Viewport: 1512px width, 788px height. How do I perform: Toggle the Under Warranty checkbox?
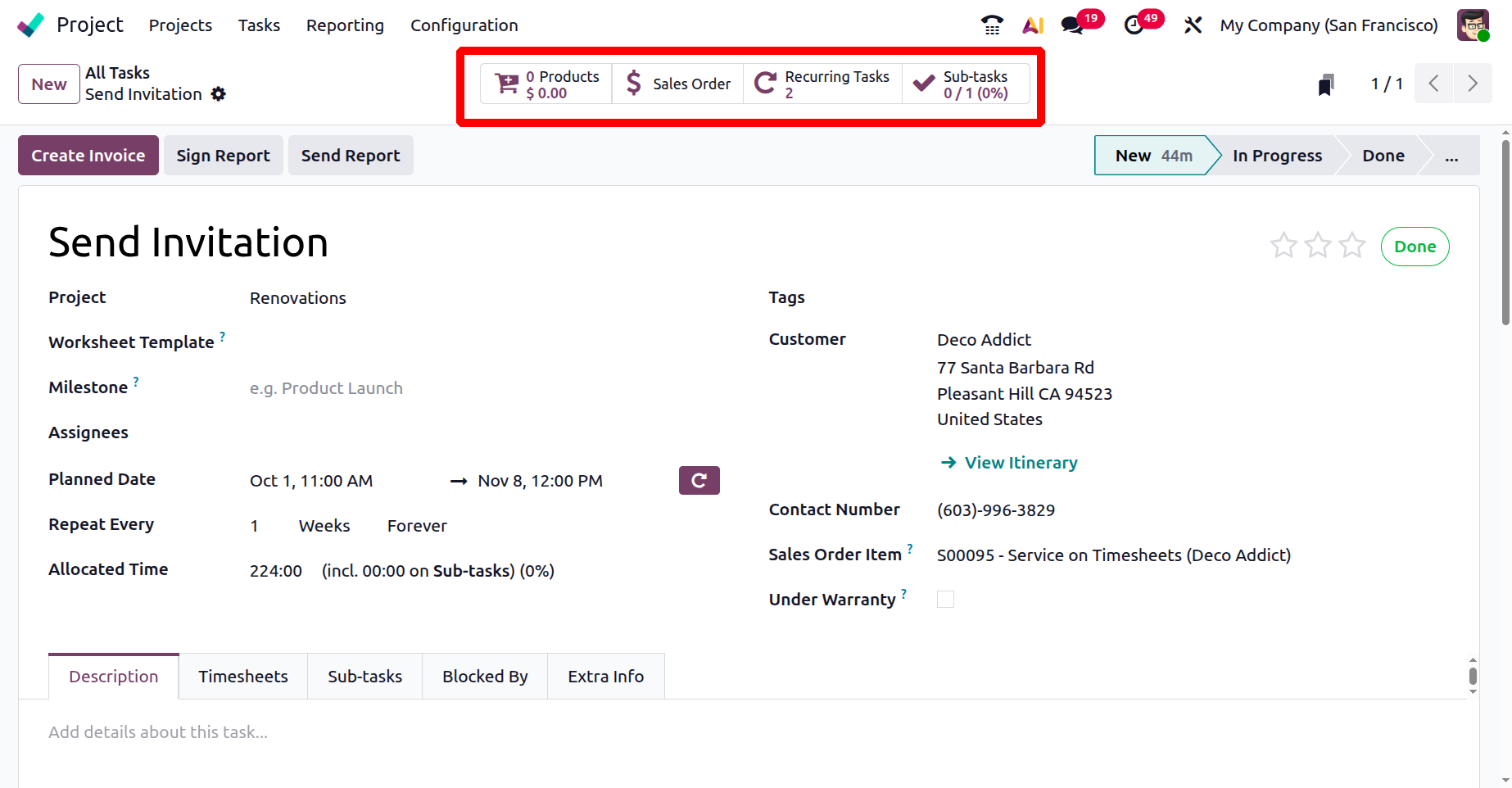pos(945,600)
